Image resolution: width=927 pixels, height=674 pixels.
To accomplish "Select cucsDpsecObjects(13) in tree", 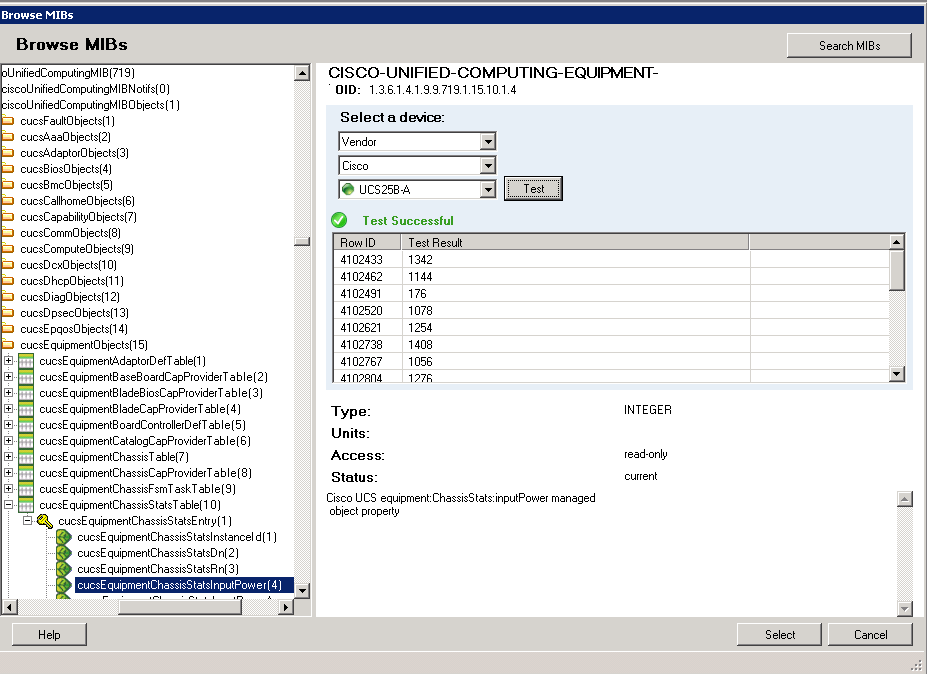I will [x=74, y=313].
